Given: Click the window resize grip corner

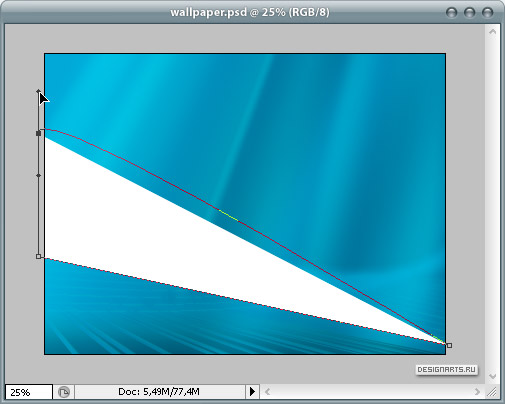Looking at the screenshot, I should tap(492, 392).
